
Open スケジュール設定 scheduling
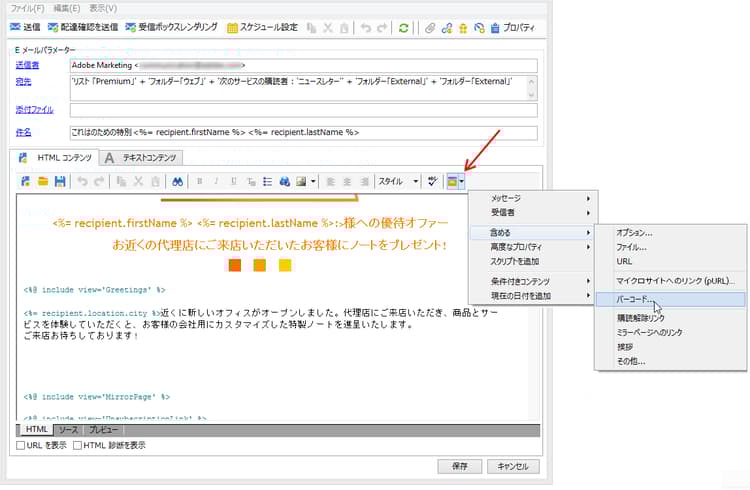262,28
